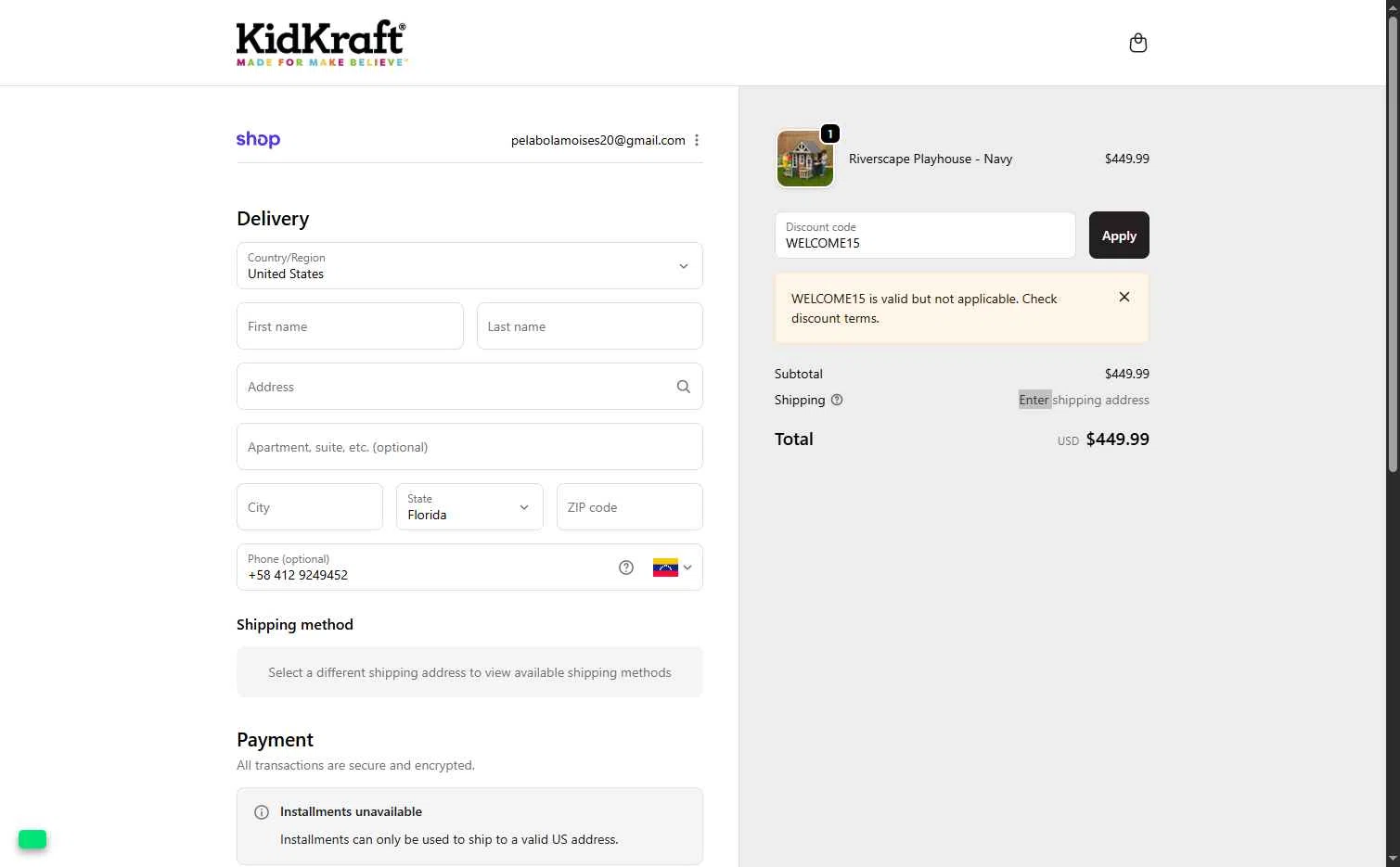The width and height of the screenshot is (1400, 867).
Task: Click the Apply discount button
Action: point(1119,236)
